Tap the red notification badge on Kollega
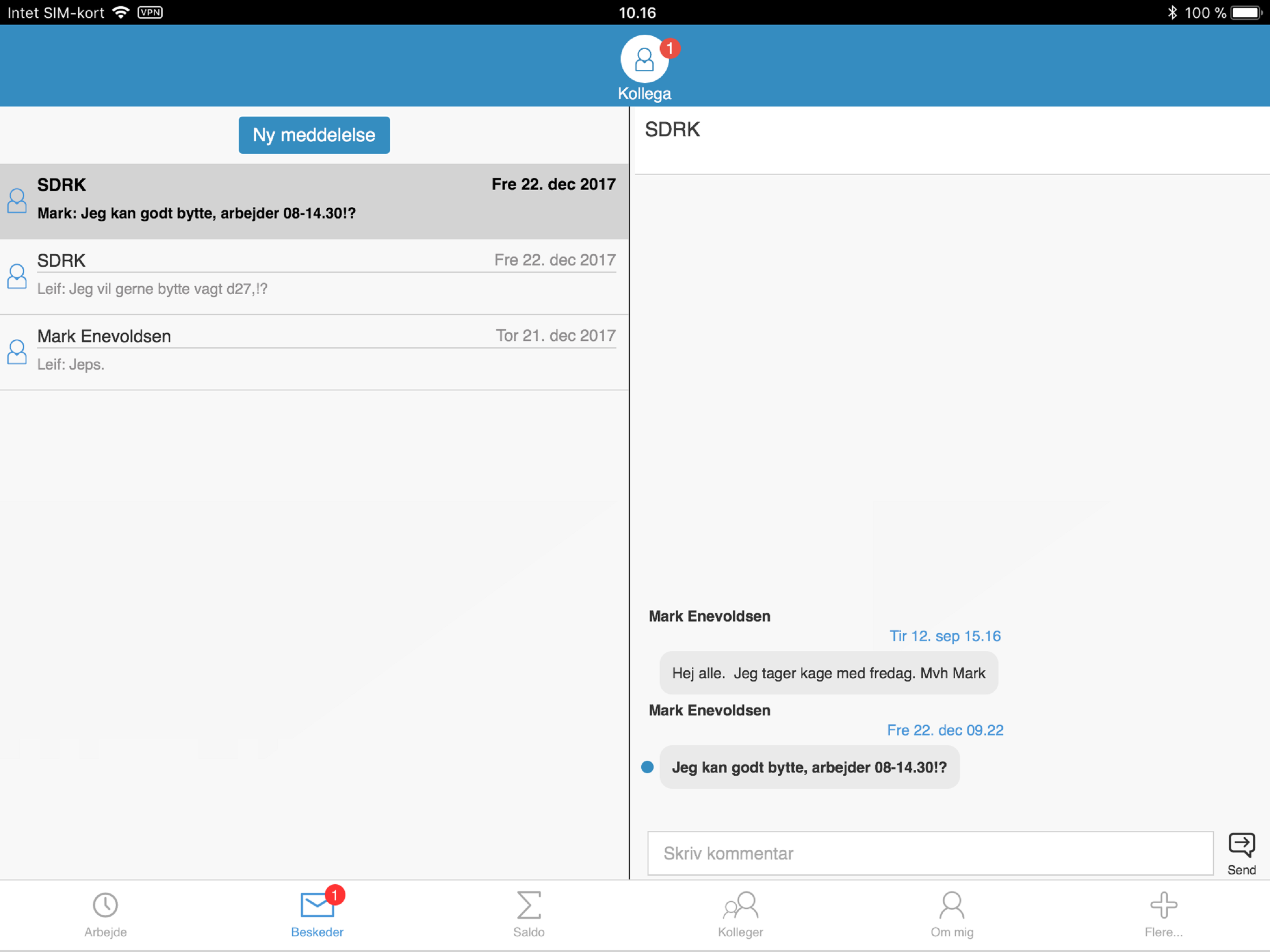This screenshot has height=952, width=1270. pos(670,48)
